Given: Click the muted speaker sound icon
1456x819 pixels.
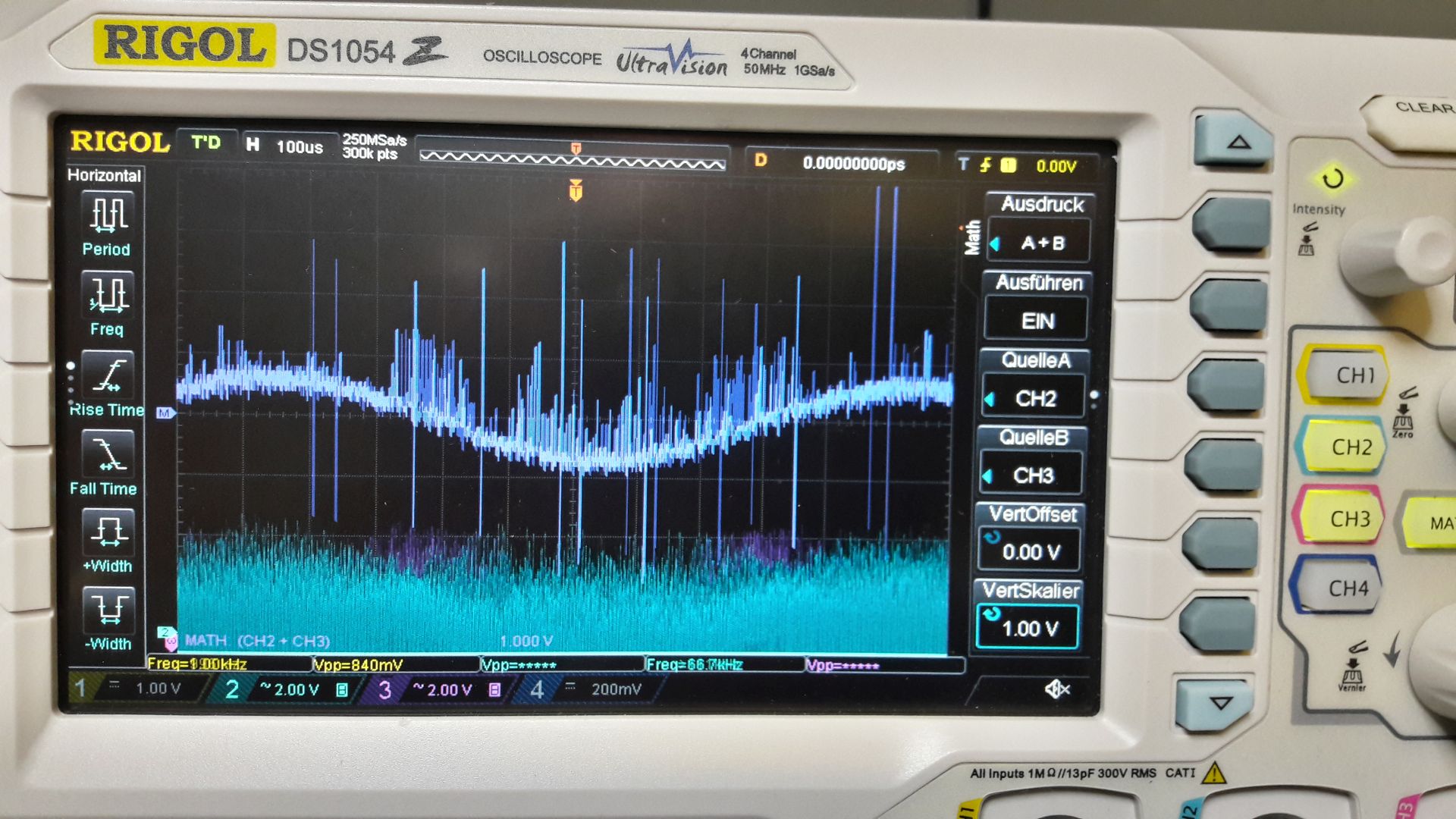Looking at the screenshot, I should tap(1057, 689).
